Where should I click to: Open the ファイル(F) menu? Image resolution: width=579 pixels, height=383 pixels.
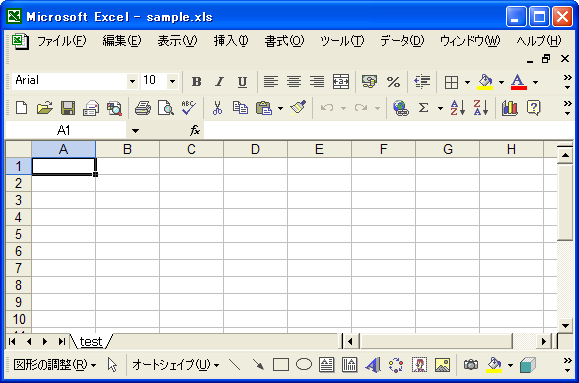[x=61, y=41]
